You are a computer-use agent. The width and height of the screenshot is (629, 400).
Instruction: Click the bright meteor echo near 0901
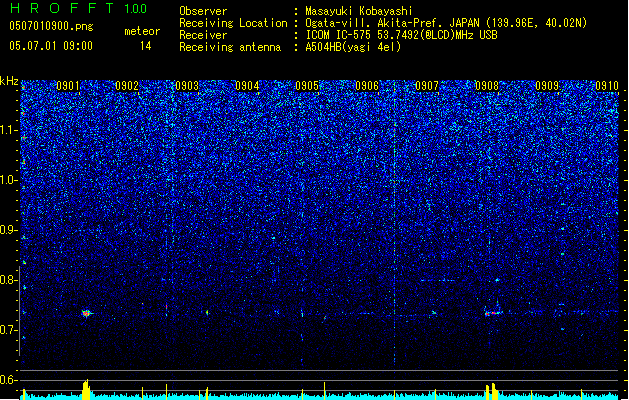(x=86, y=313)
